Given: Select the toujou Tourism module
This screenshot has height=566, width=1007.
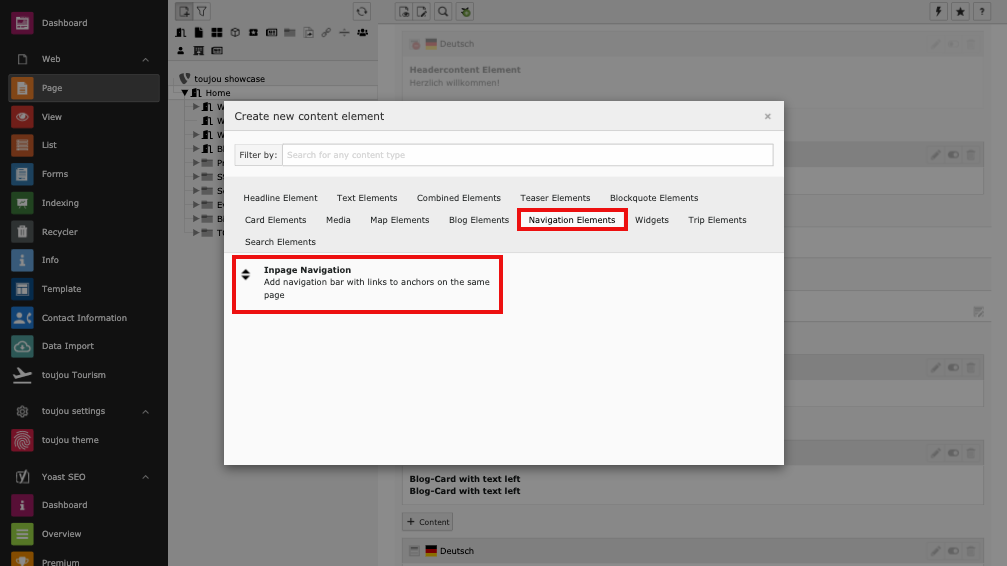Looking at the screenshot, I should coord(73,375).
